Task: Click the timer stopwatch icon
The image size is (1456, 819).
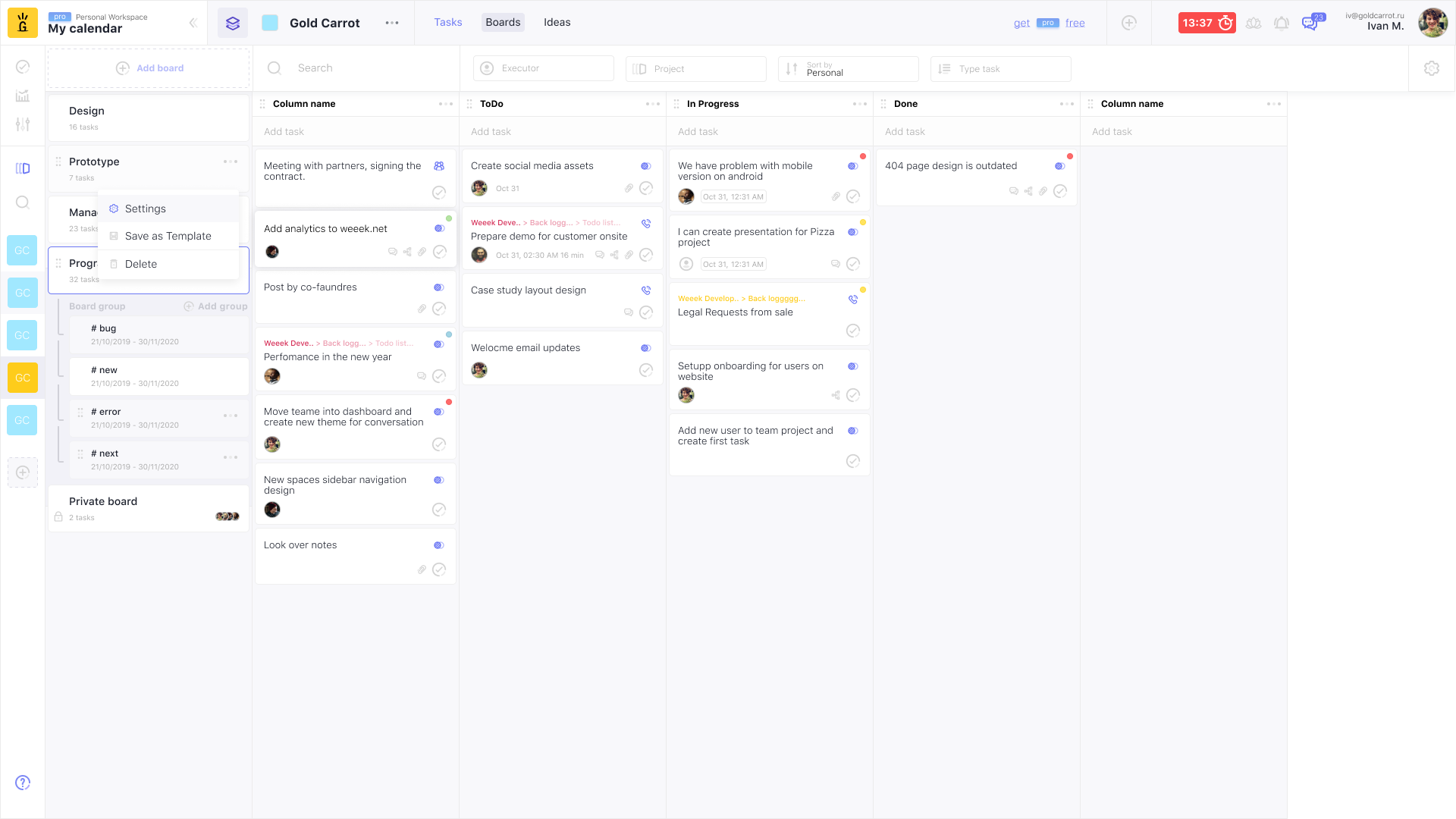Action: [x=1225, y=23]
